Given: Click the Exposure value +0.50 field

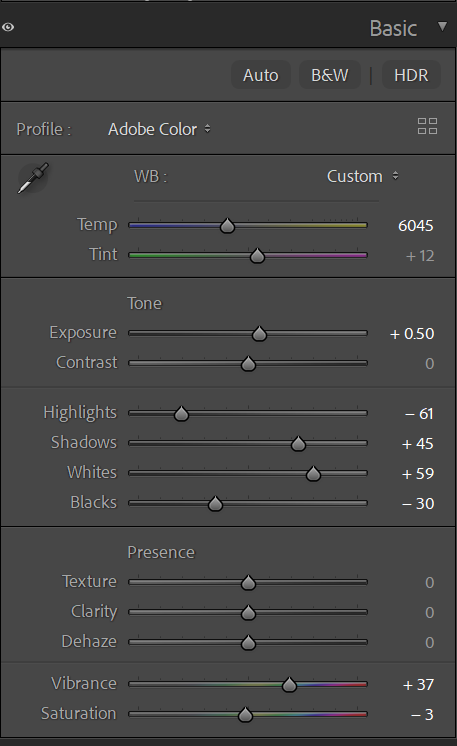Looking at the screenshot, I should [x=412, y=334].
